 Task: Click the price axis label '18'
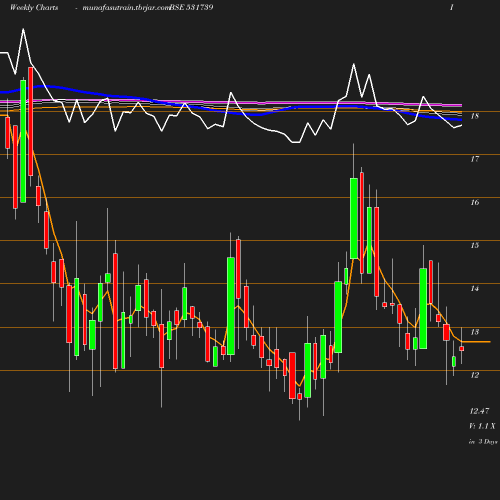[x=475, y=116]
